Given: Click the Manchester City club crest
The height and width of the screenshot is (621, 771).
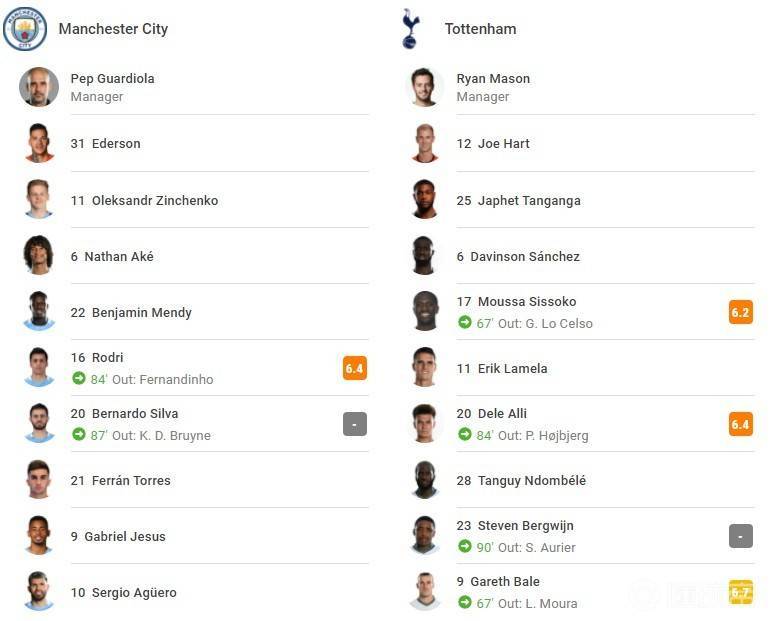Looking at the screenshot, I should (x=25, y=29).
